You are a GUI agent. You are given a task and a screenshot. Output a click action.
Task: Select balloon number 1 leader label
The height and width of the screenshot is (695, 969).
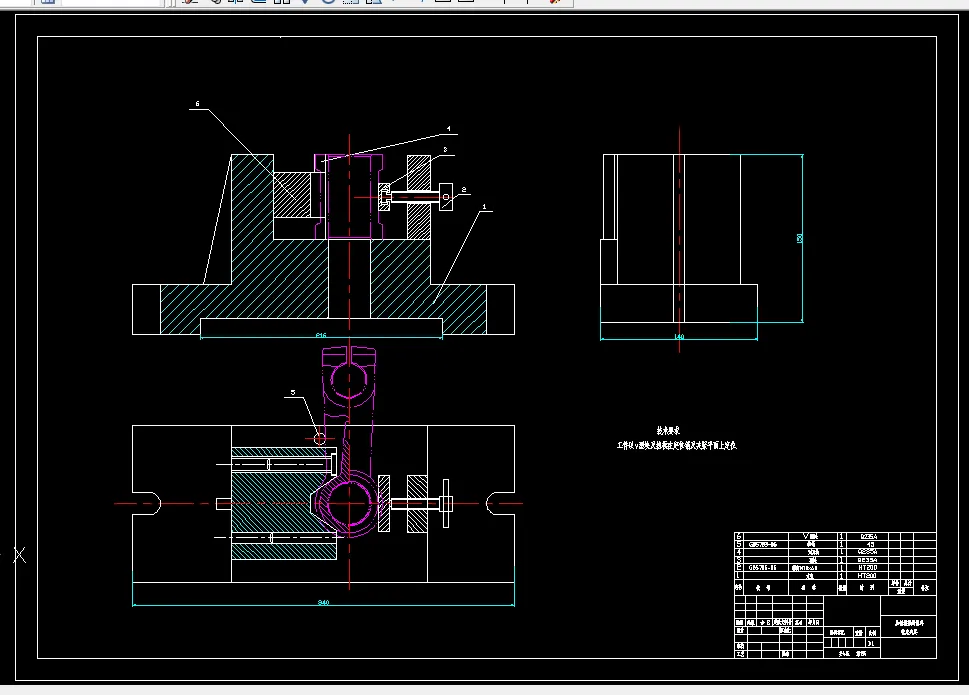click(484, 207)
